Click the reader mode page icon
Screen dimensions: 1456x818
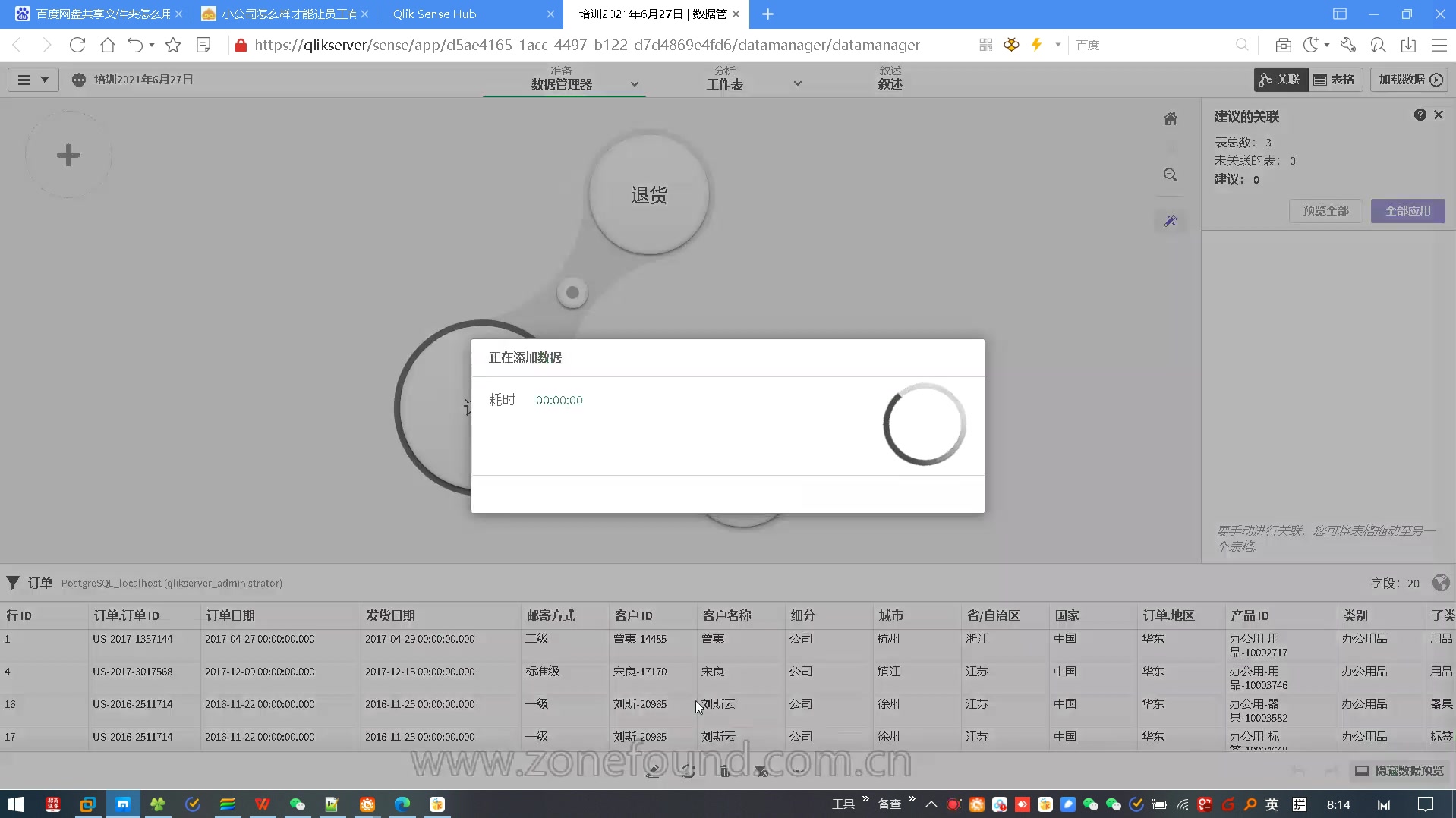point(203,45)
